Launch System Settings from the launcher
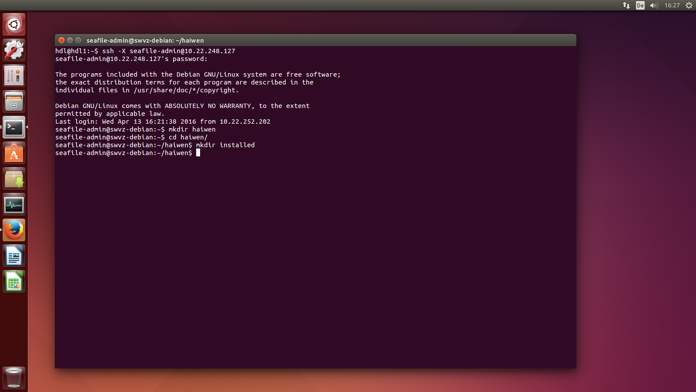696x392 pixels. pyautogui.click(x=14, y=50)
